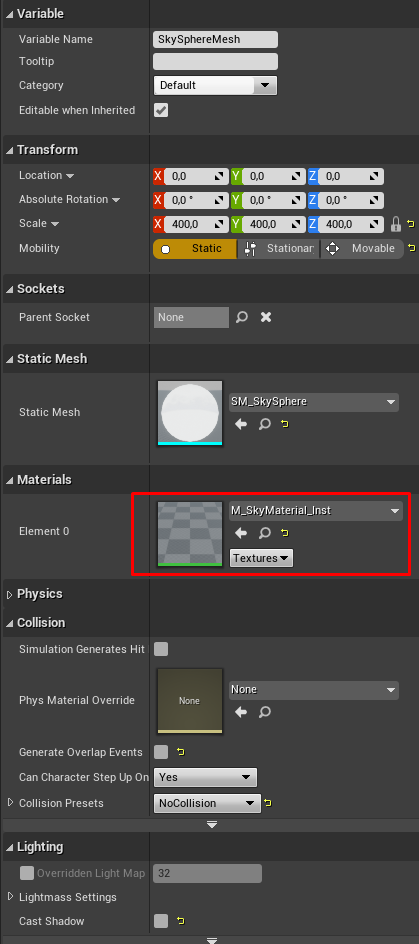
Task: Open the Collision Presets NoCollision dropdown
Action: [207, 803]
